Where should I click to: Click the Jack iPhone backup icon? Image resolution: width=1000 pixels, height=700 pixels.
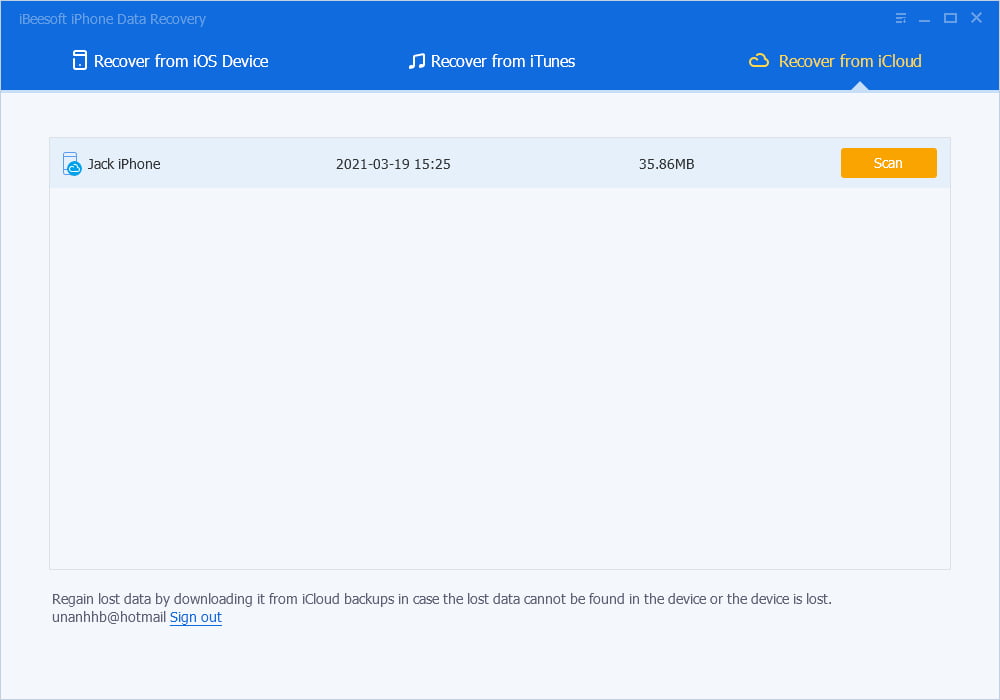(x=71, y=164)
